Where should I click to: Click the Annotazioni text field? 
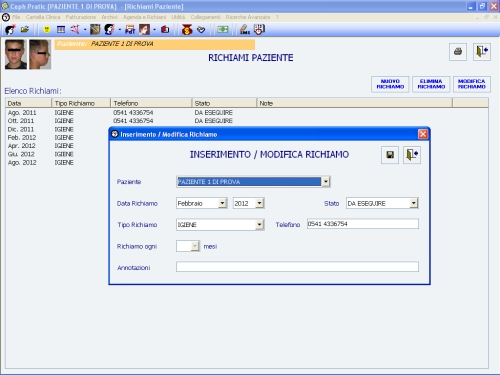coord(297,267)
